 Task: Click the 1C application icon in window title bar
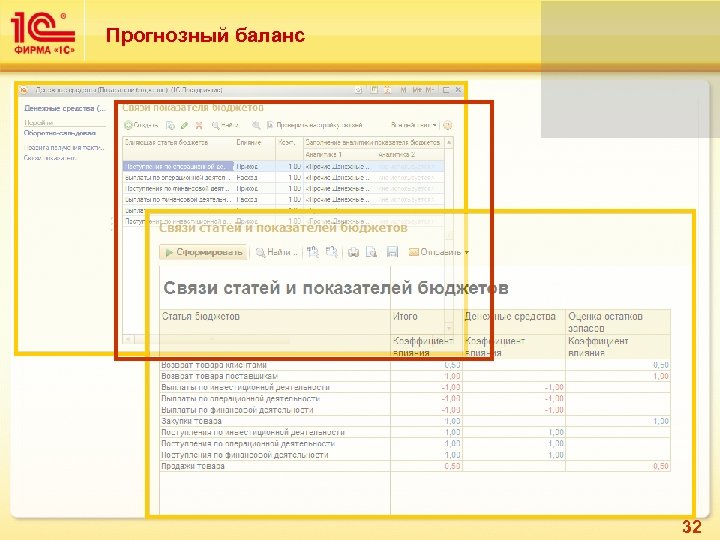tap(24, 90)
